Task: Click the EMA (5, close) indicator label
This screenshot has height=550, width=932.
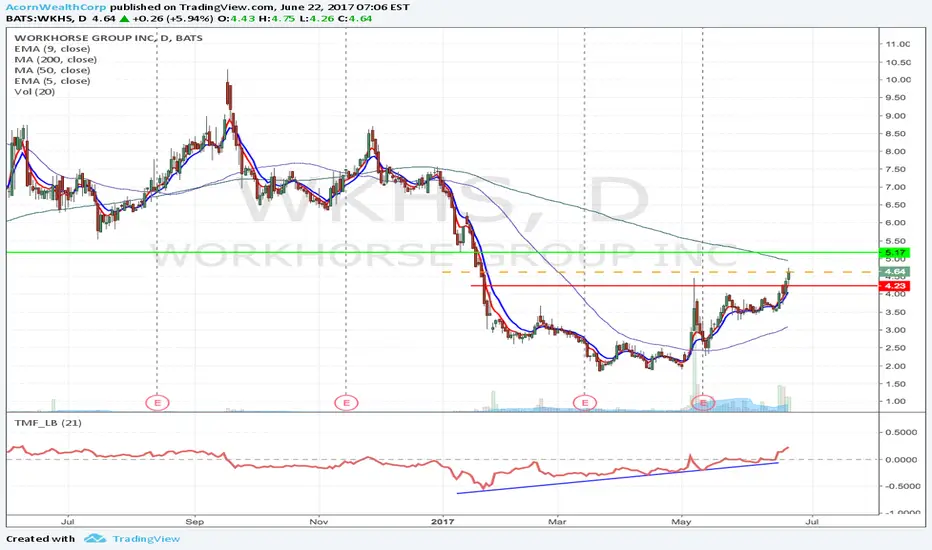Action: (52, 81)
